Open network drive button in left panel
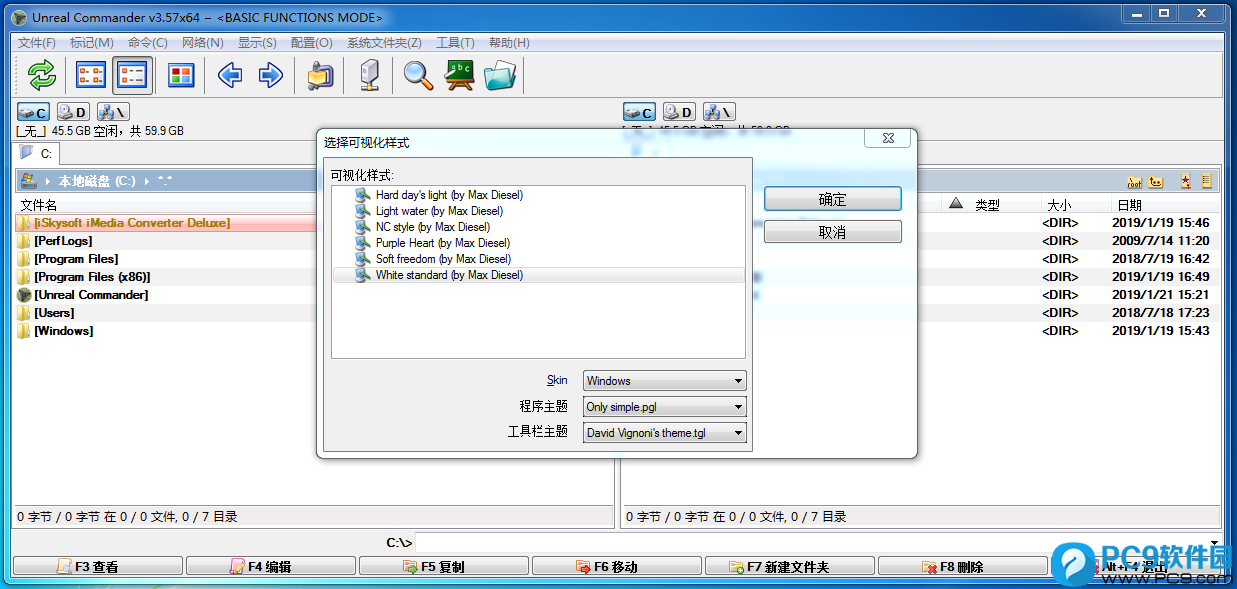 pos(112,112)
